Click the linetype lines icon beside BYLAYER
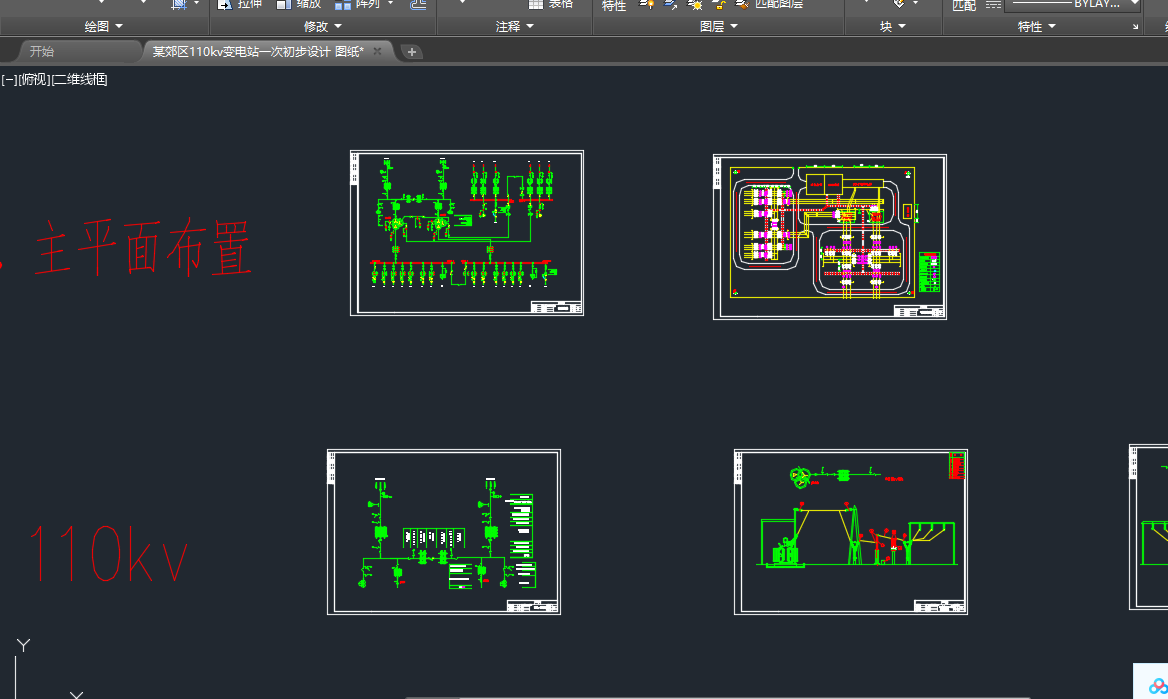This screenshot has width=1168, height=699. (x=993, y=4)
